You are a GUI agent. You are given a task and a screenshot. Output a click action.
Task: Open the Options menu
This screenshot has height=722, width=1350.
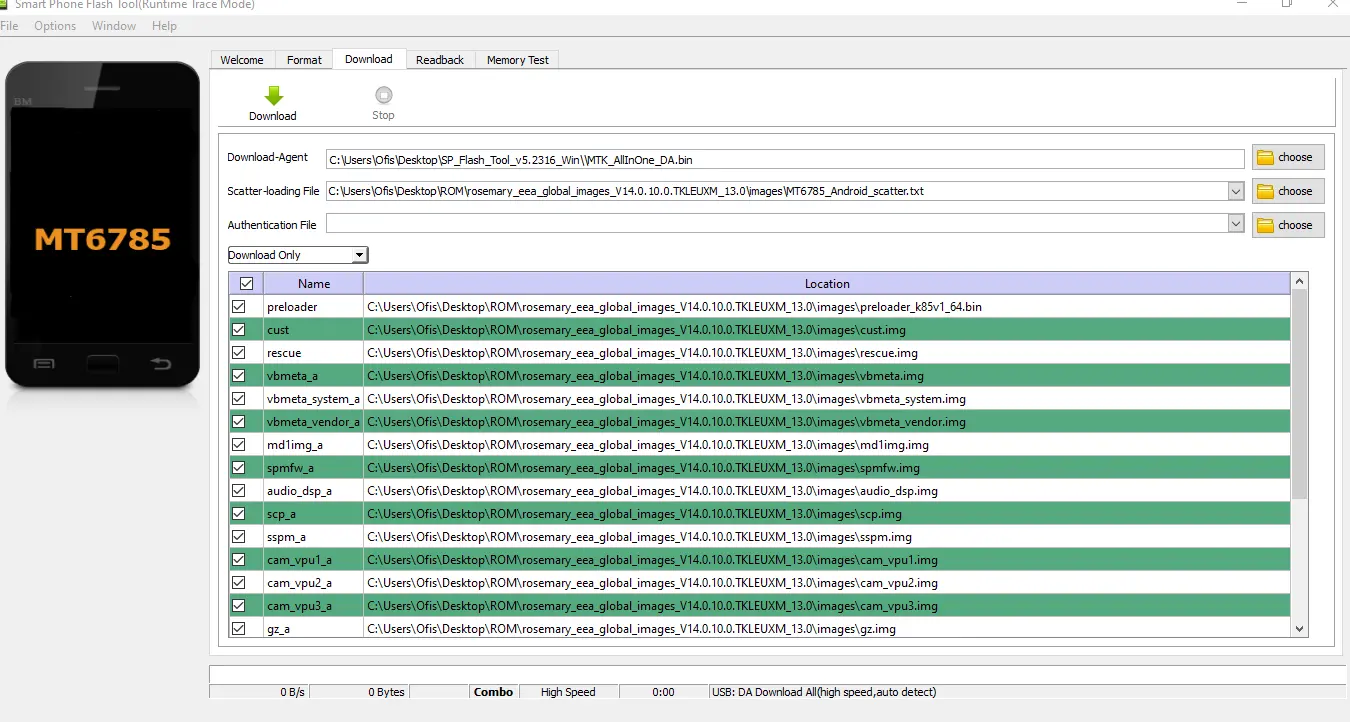(x=55, y=26)
